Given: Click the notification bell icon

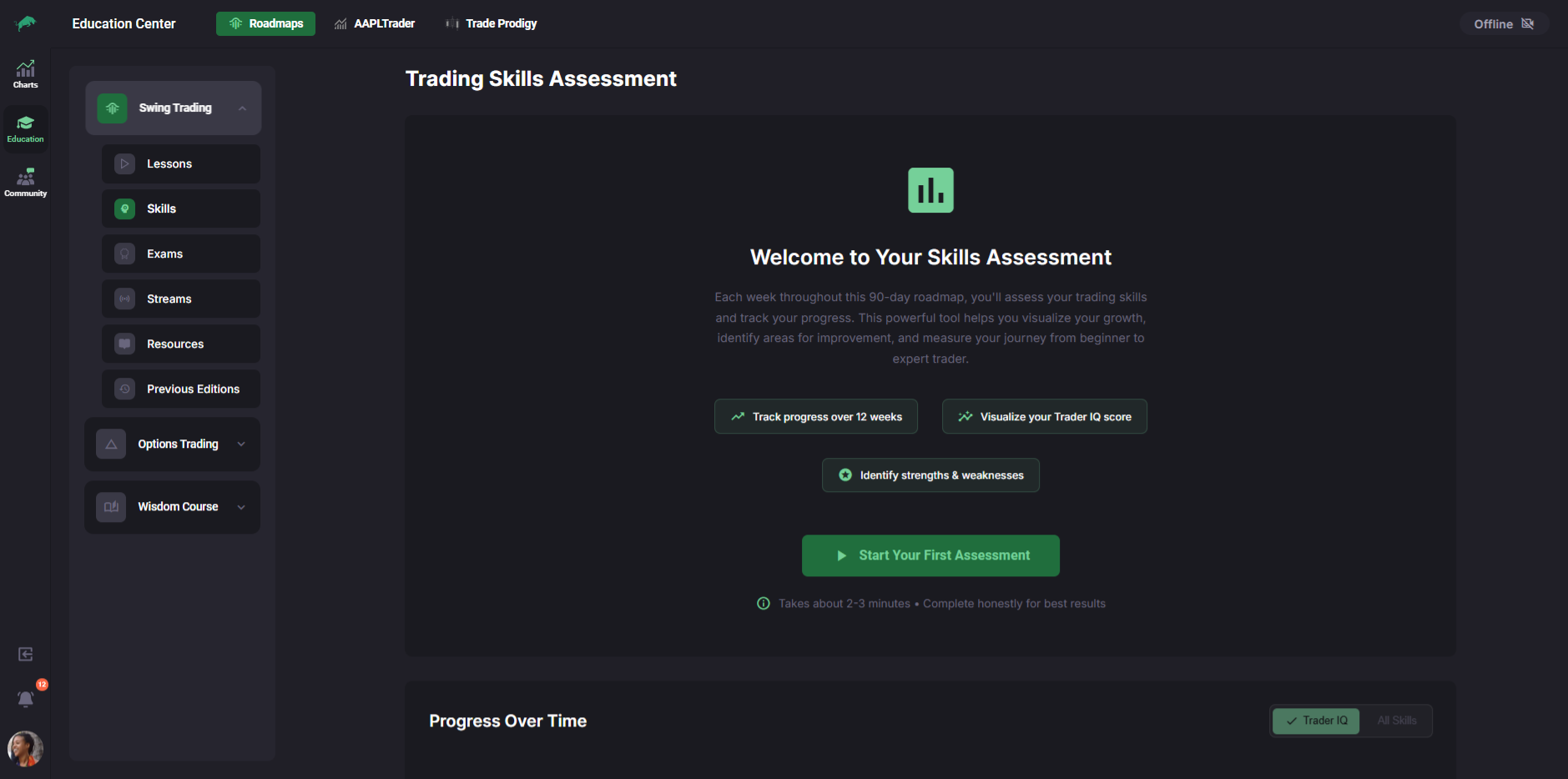Looking at the screenshot, I should point(26,698).
